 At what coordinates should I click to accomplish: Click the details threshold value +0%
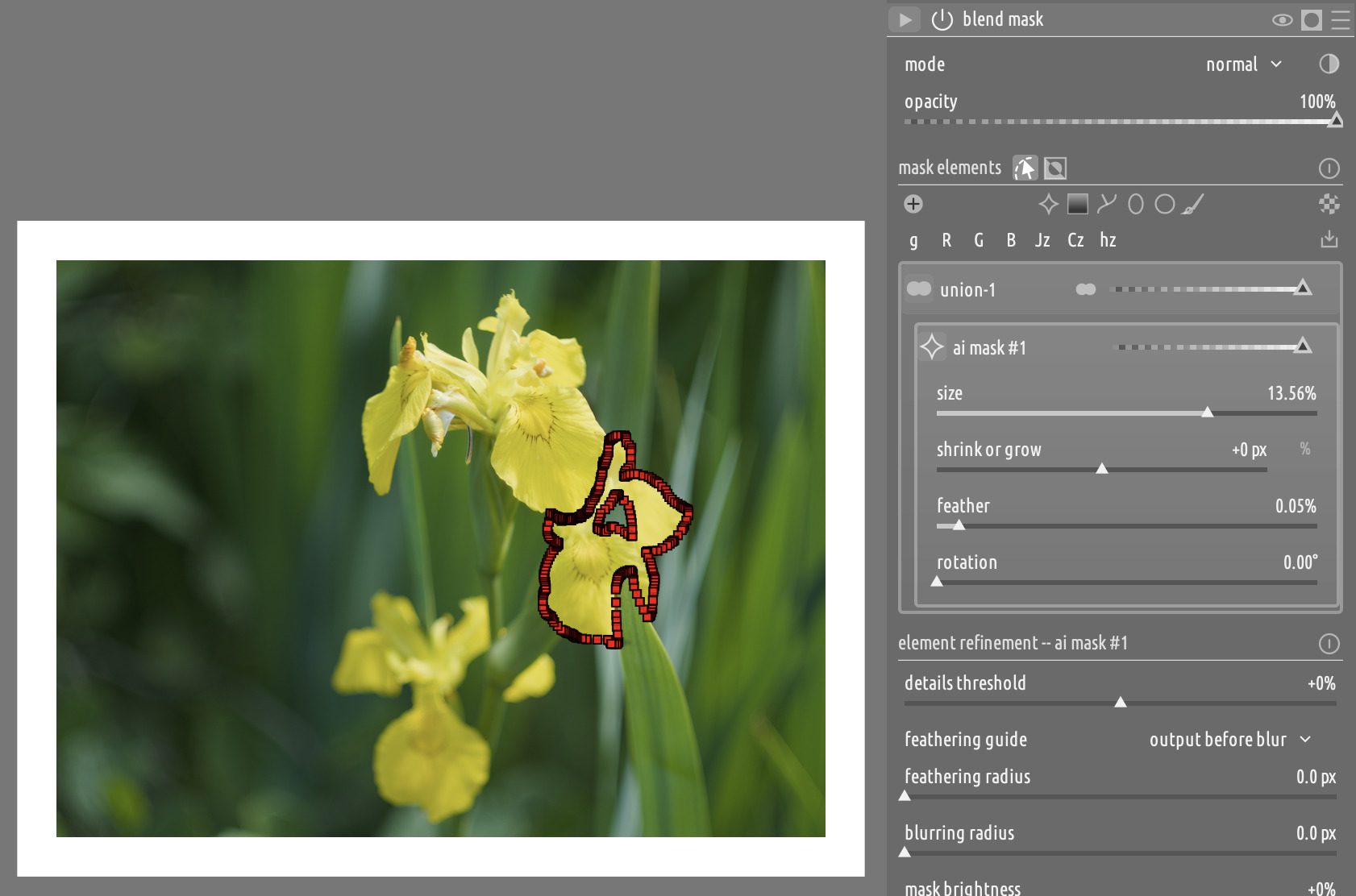point(1321,683)
